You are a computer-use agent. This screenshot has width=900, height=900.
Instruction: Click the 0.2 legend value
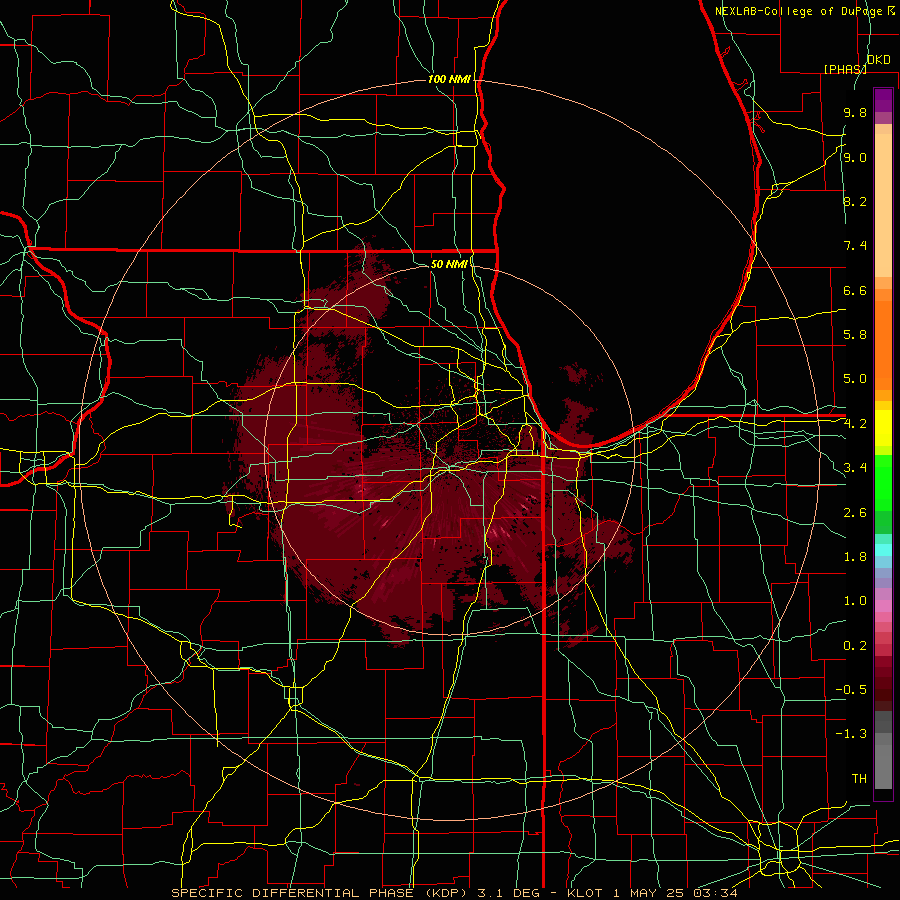(855, 646)
